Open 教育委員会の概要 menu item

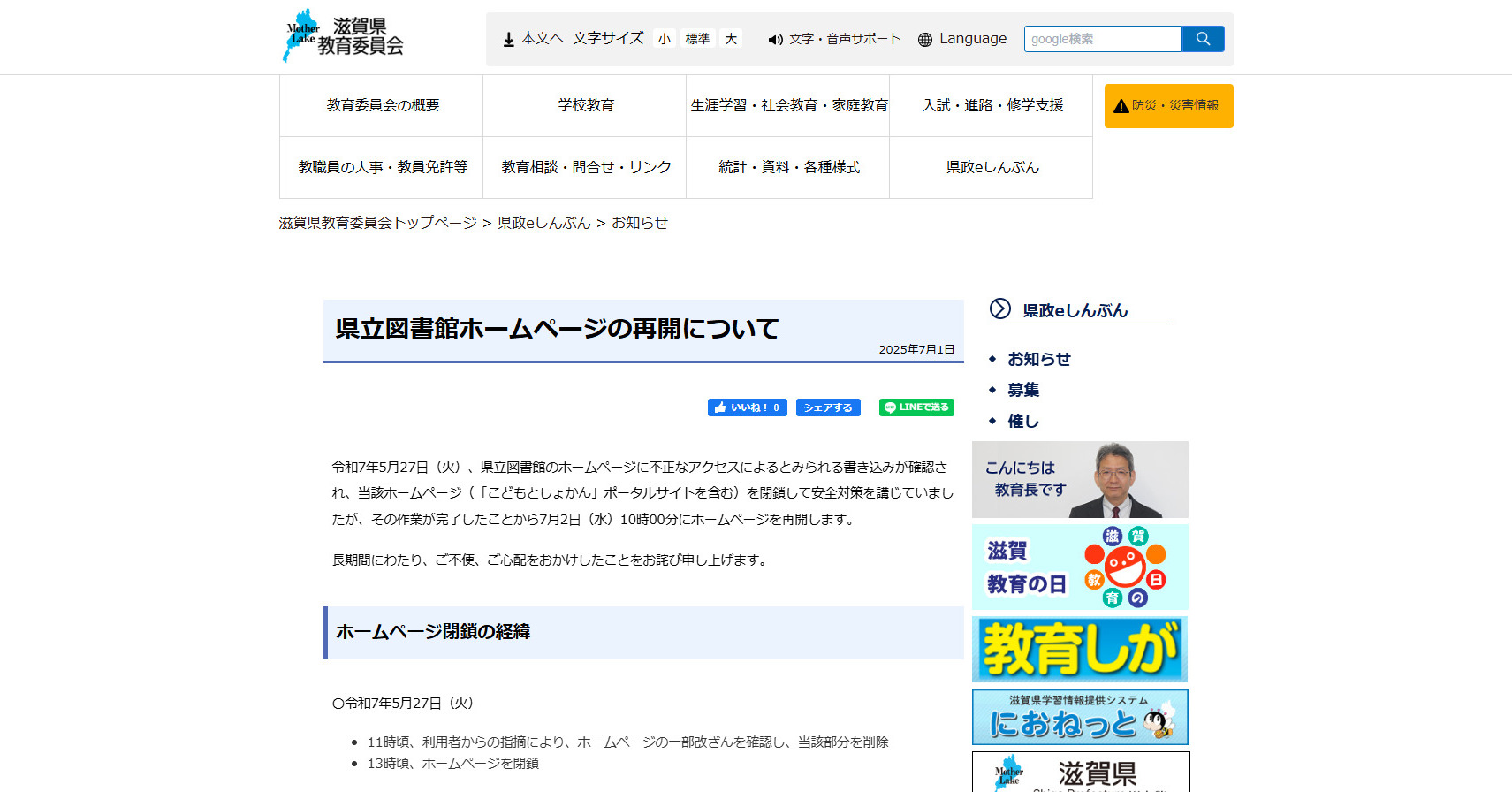tap(382, 105)
